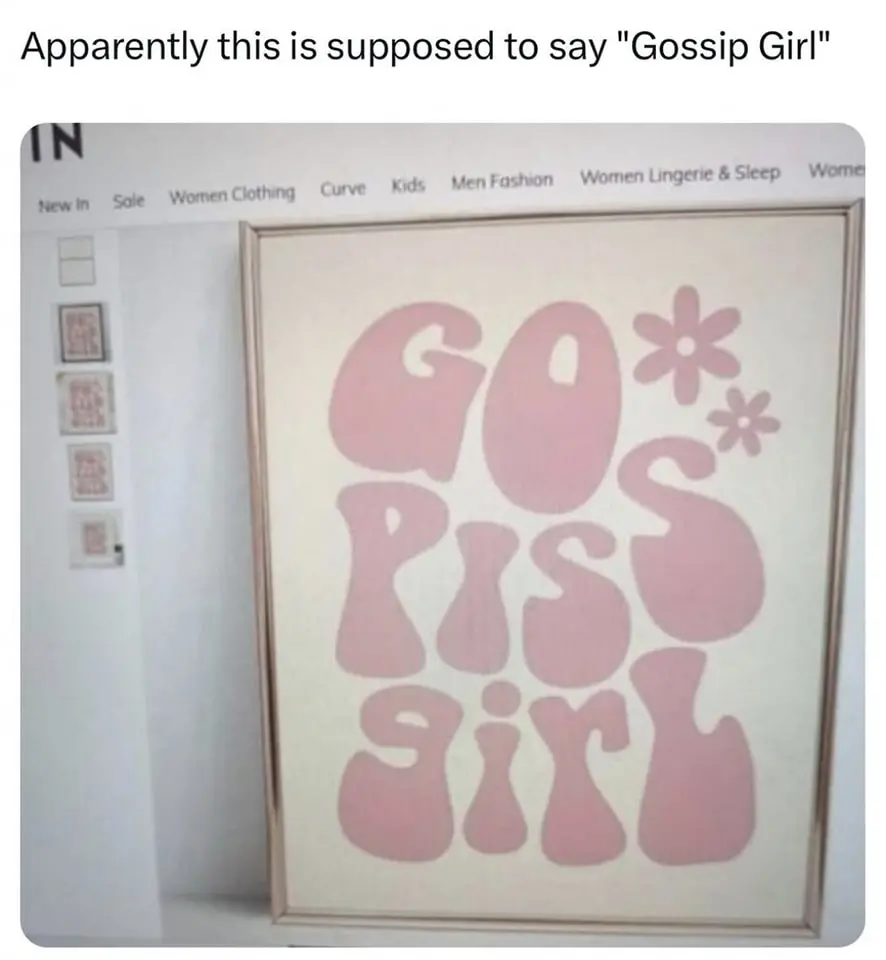Click the cut-off Wome menu item
The image size is (886, 960).
[x=836, y=170]
